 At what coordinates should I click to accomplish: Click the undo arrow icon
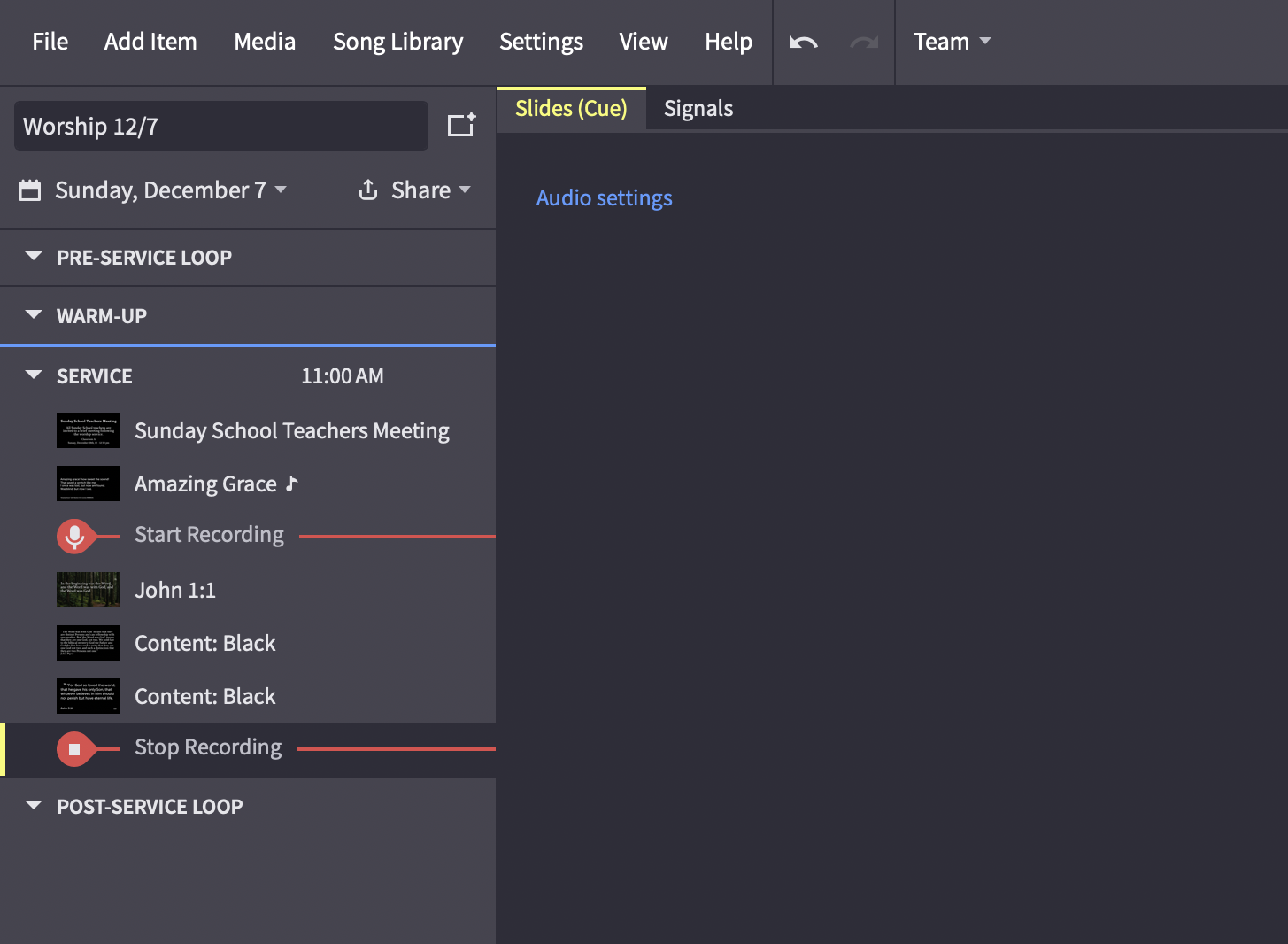tap(803, 43)
